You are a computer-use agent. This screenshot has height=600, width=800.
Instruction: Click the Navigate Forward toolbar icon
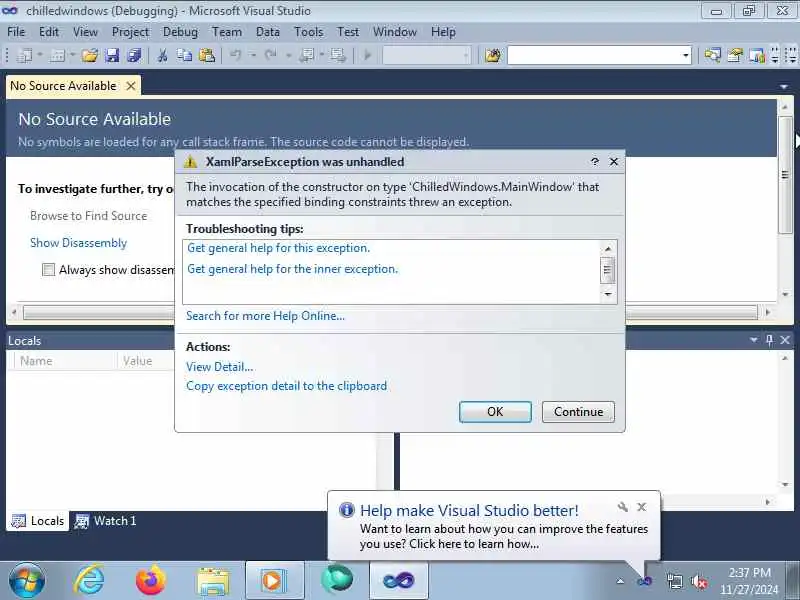[338, 55]
